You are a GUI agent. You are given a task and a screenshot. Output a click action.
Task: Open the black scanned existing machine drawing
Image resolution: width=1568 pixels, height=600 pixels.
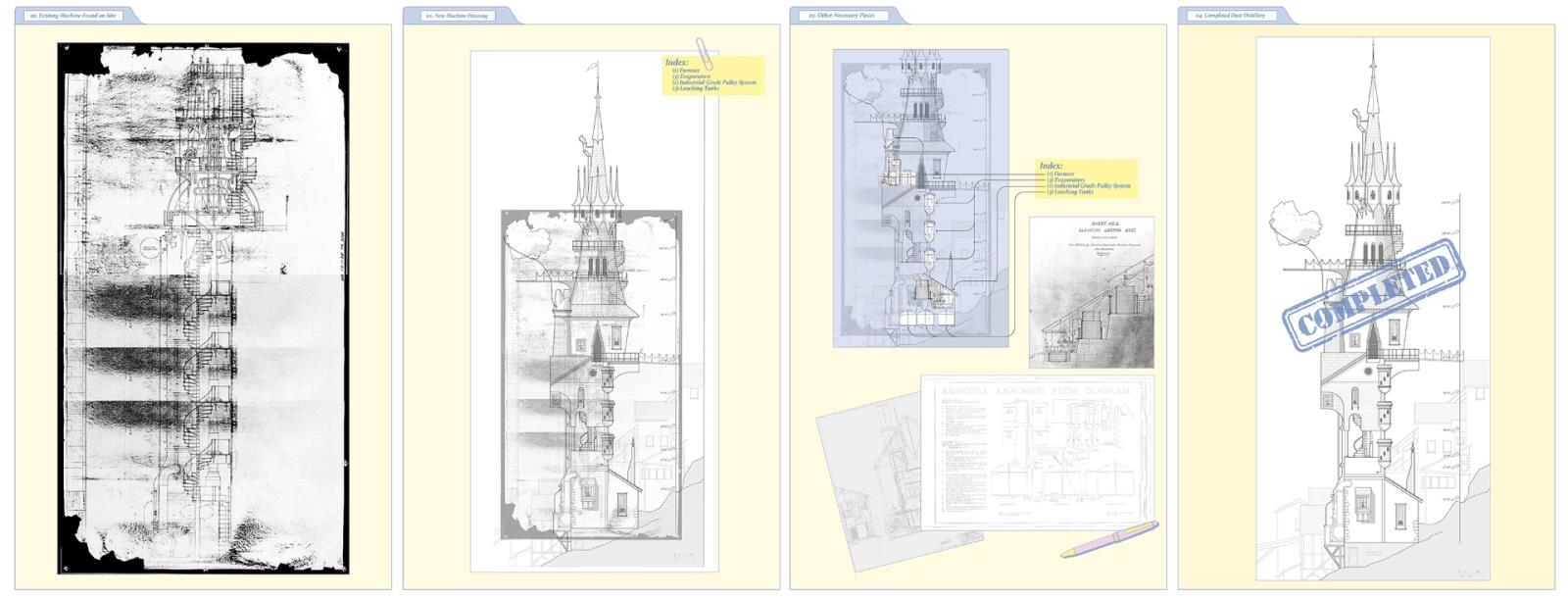tap(203, 307)
